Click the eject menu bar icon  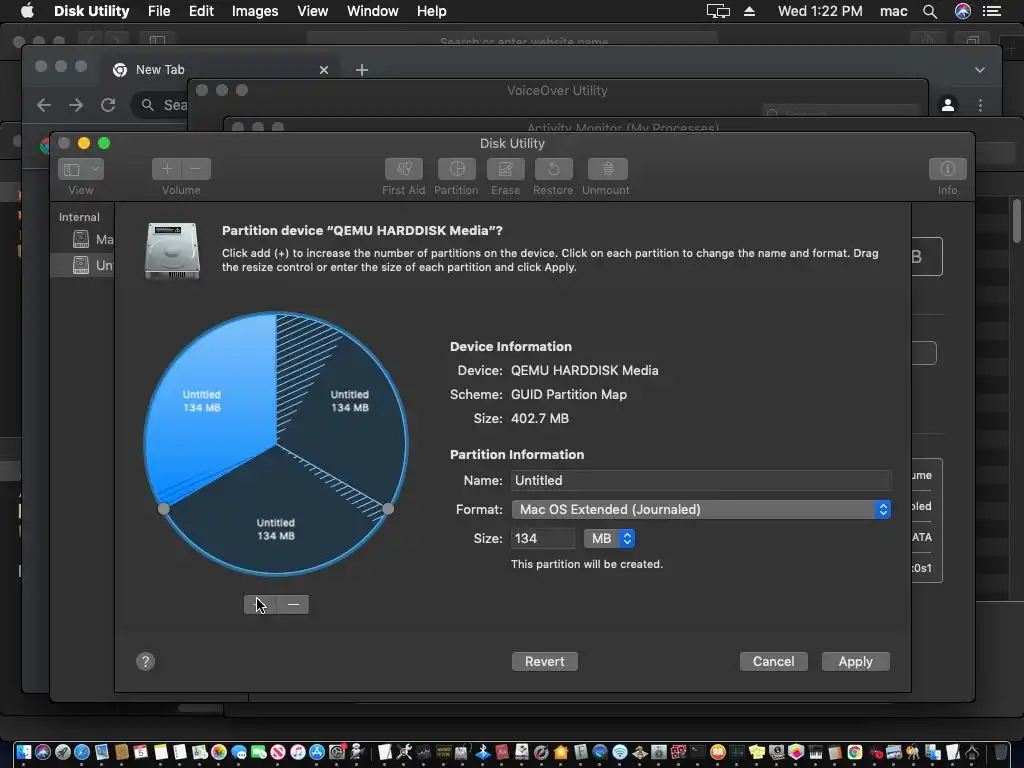(x=750, y=11)
